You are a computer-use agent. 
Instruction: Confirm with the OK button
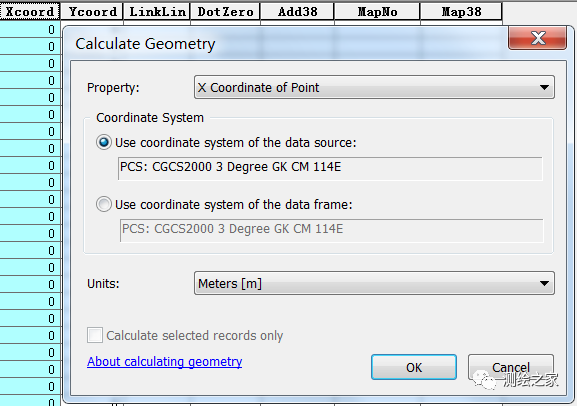click(414, 367)
